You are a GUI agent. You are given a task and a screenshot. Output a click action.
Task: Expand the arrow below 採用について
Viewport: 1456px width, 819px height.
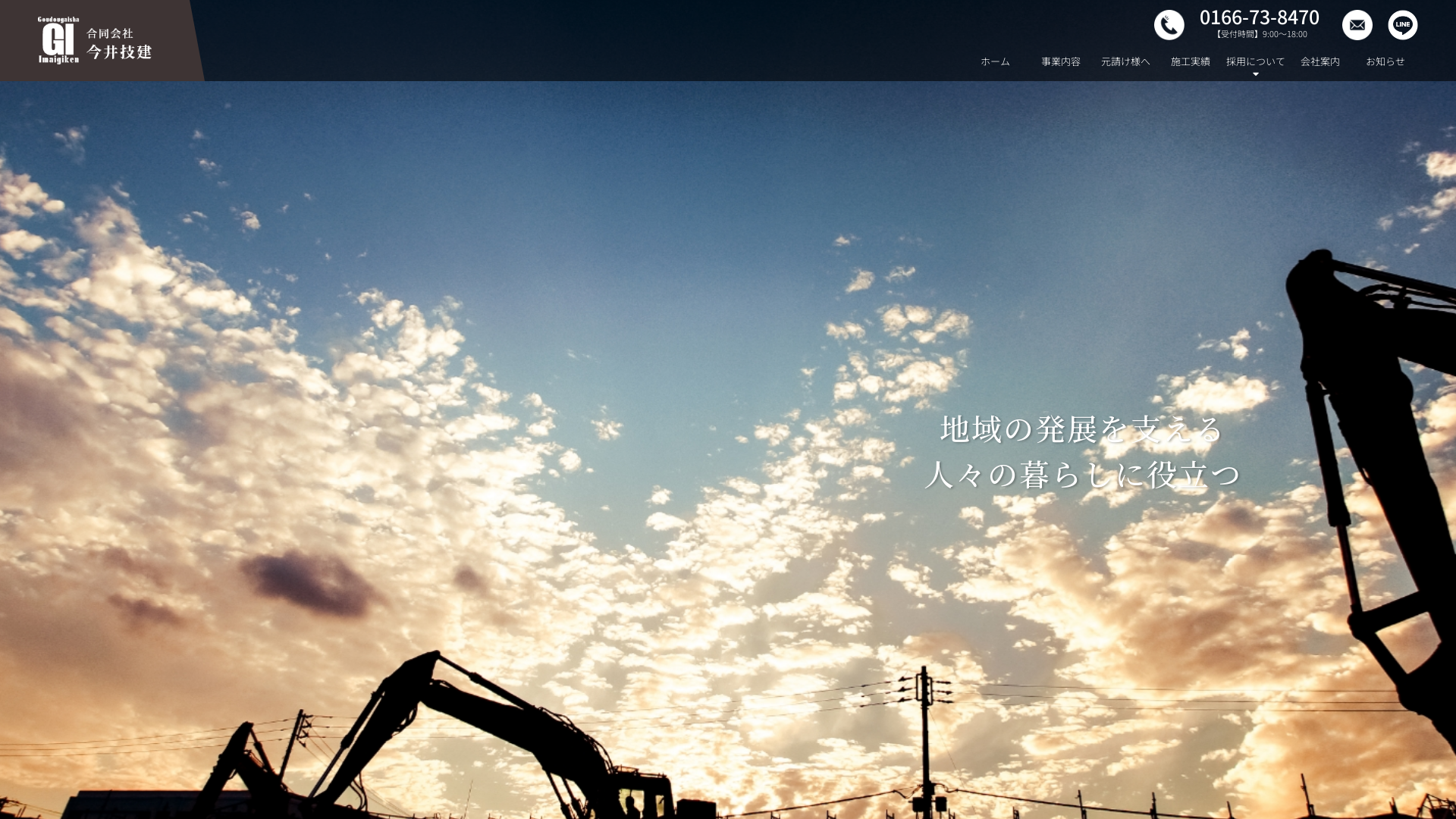[1255, 74]
